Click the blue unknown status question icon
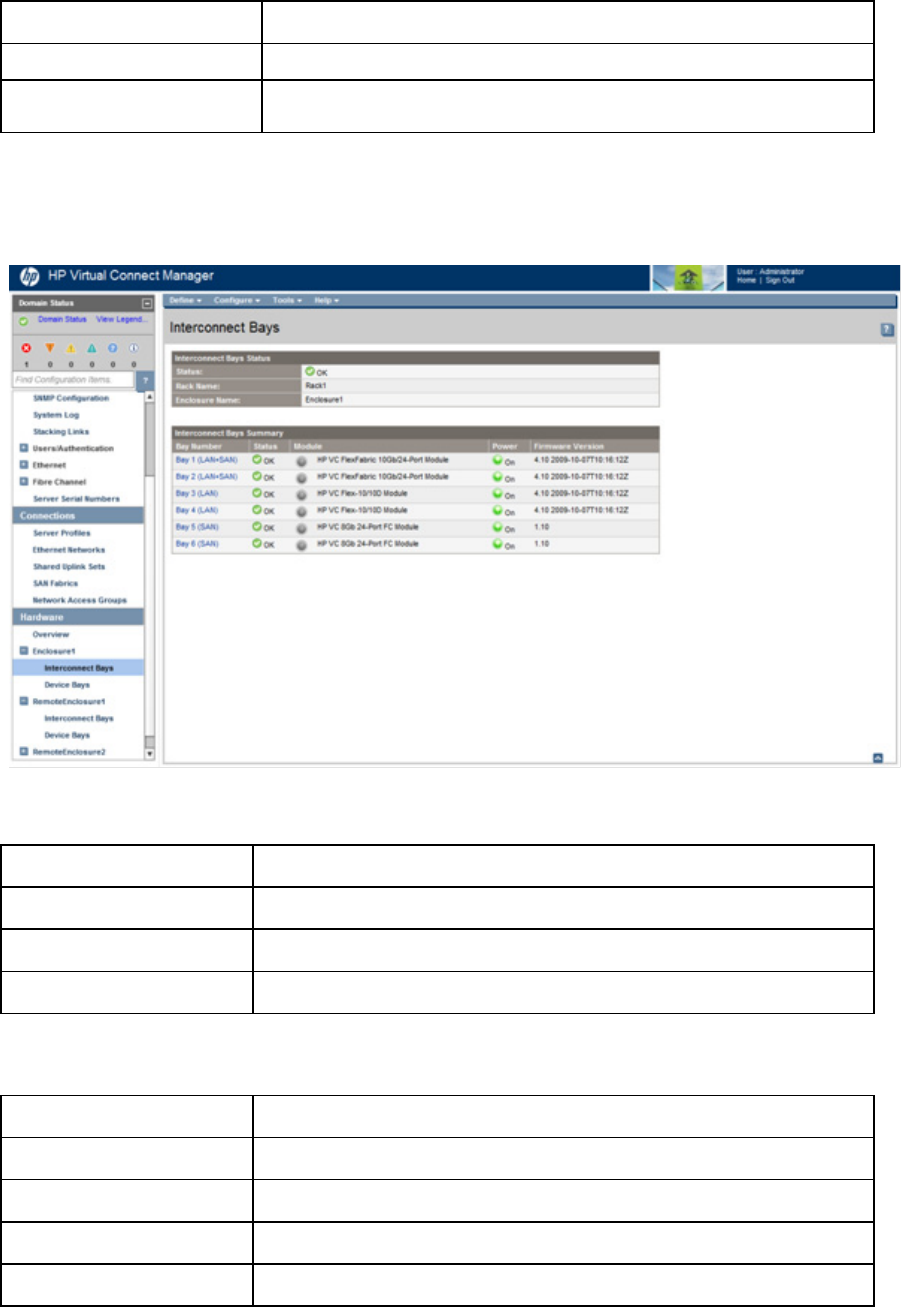 [x=114, y=349]
